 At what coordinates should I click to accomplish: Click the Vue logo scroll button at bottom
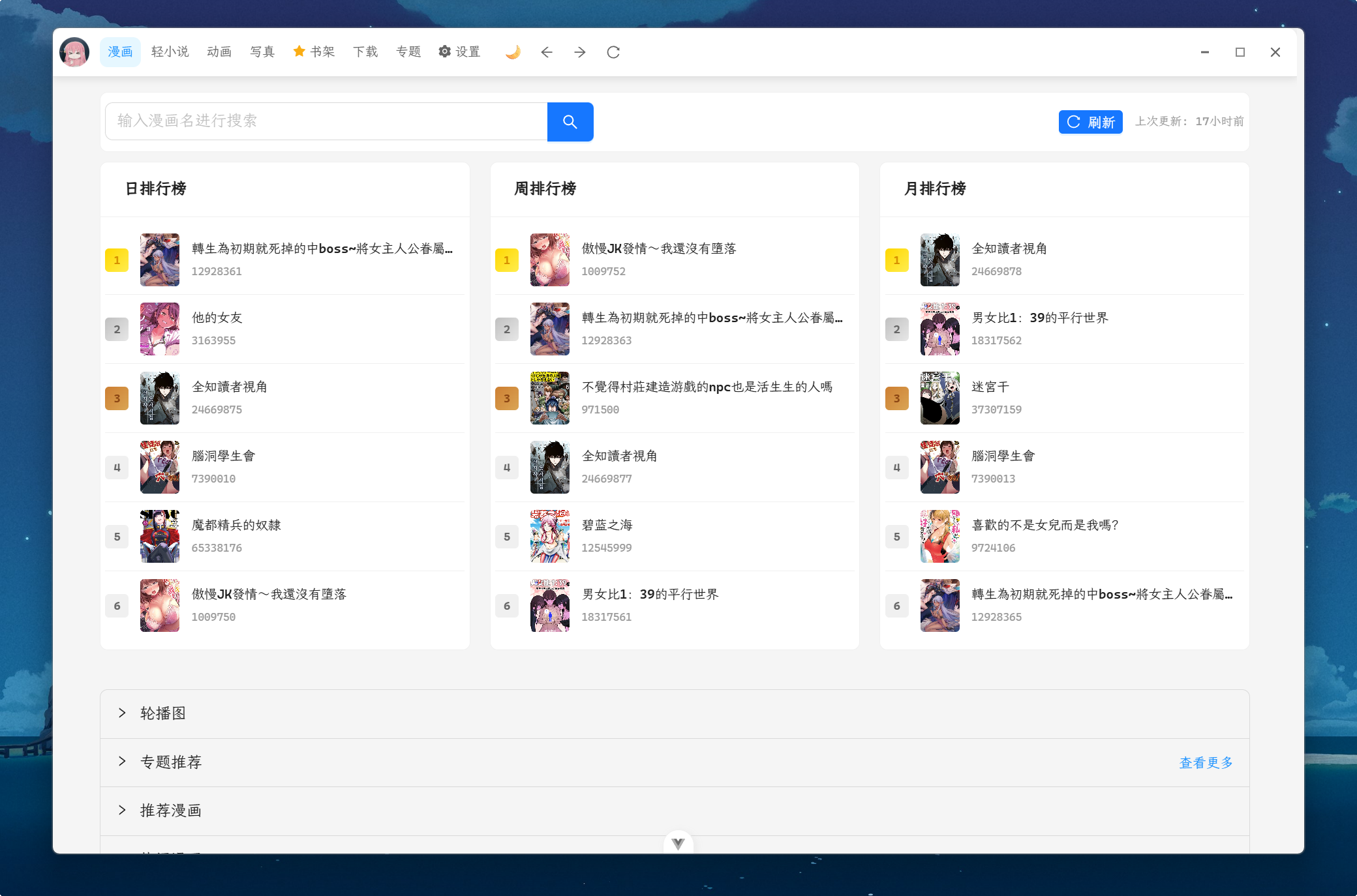678,843
